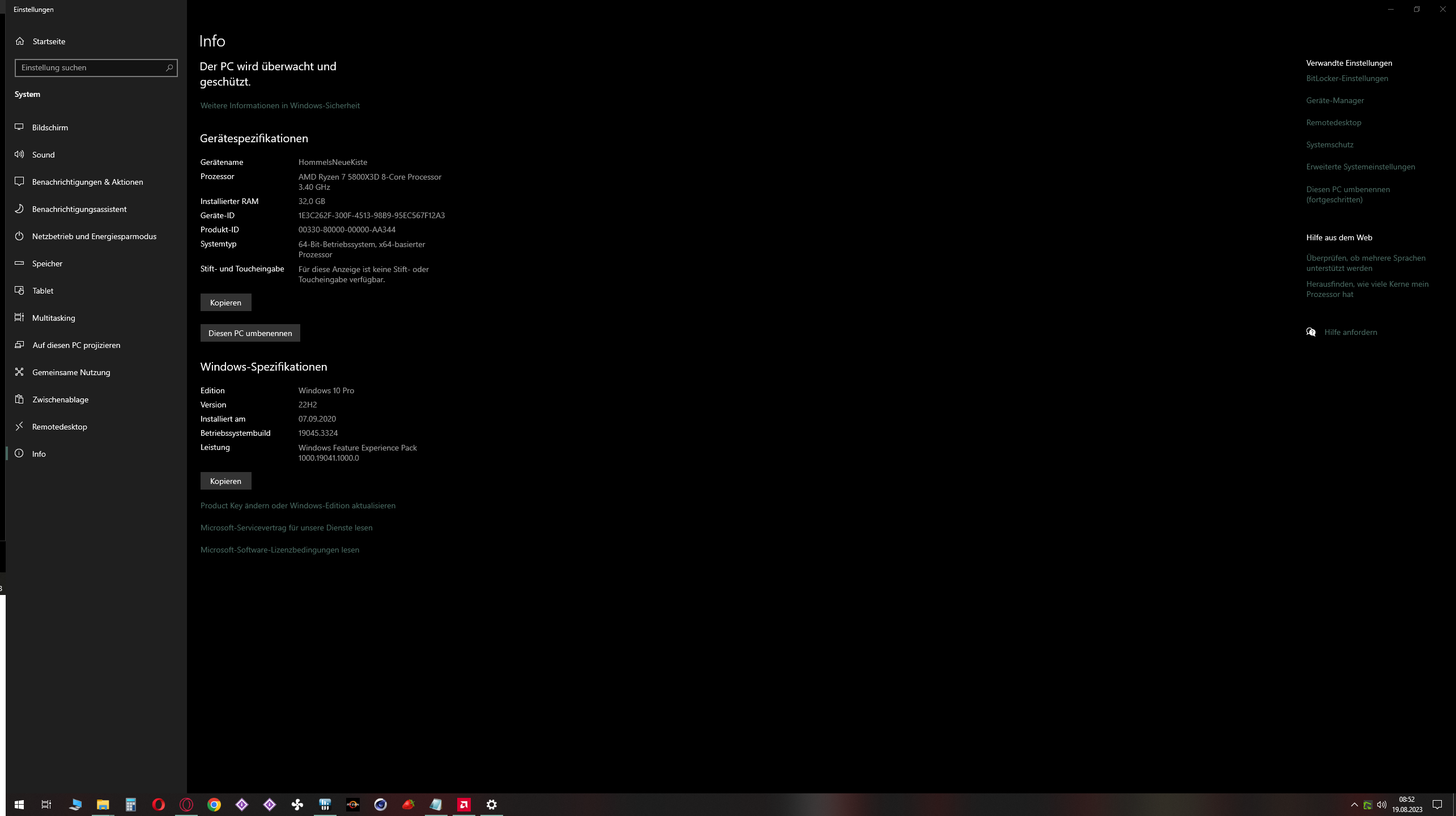Select the Netzbetrieb power icon
This screenshot has width=1456, height=816.
click(19, 236)
